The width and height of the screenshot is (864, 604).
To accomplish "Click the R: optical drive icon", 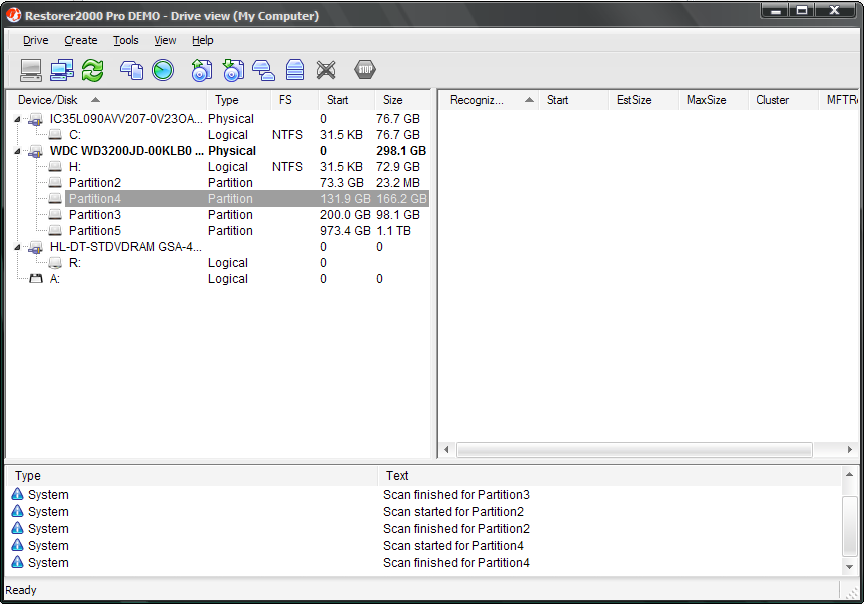I will click(55, 263).
